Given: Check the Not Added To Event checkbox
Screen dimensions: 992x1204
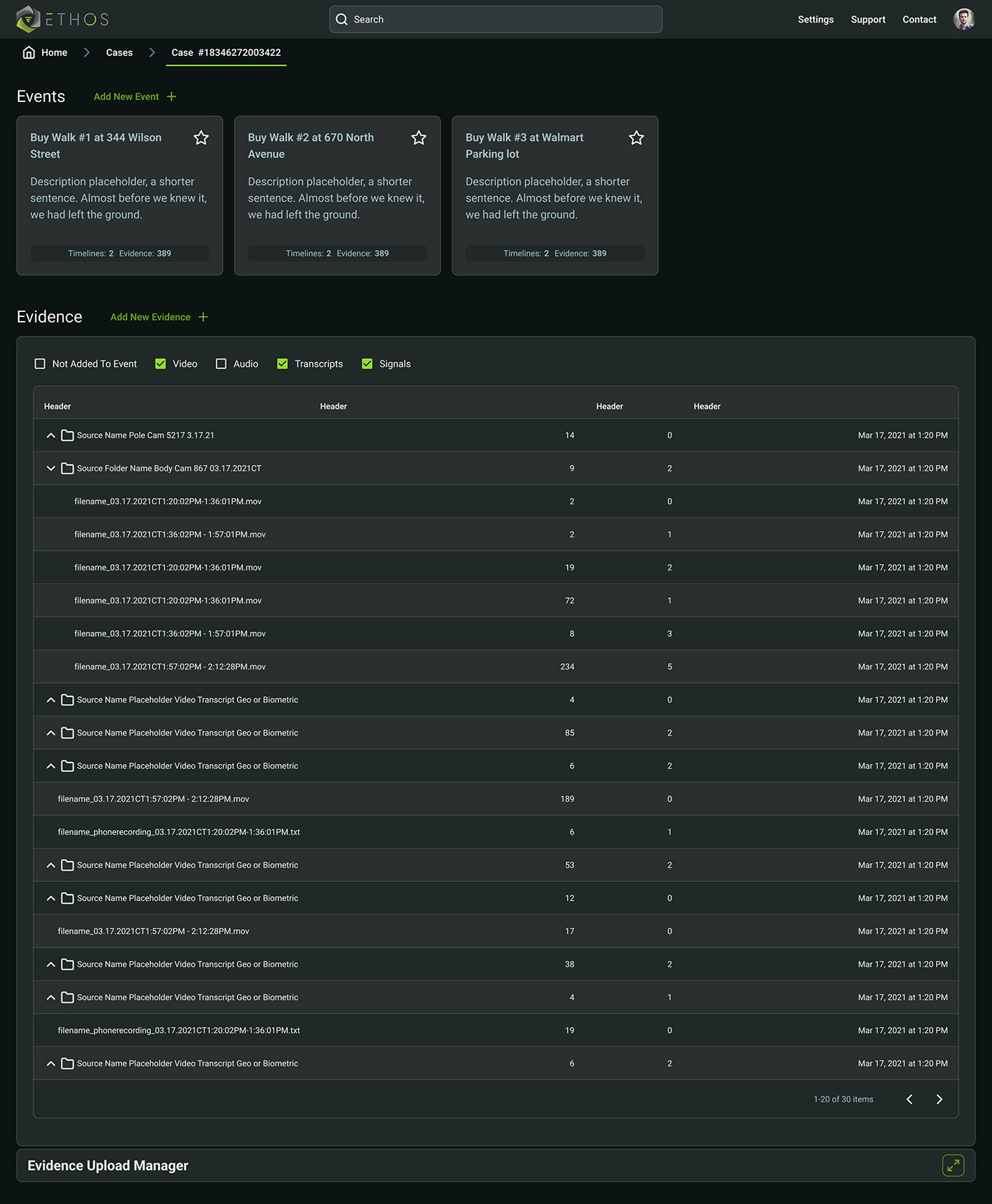Looking at the screenshot, I should [x=40, y=364].
